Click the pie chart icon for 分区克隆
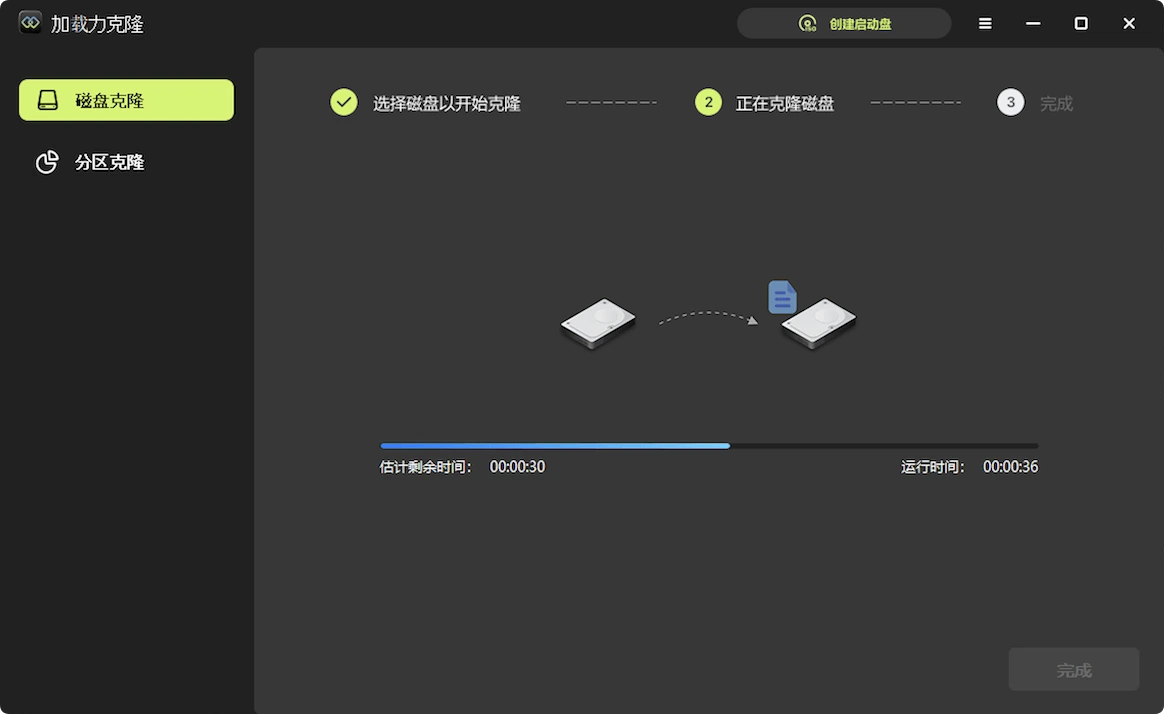The image size is (1164, 714). [x=47, y=162]
